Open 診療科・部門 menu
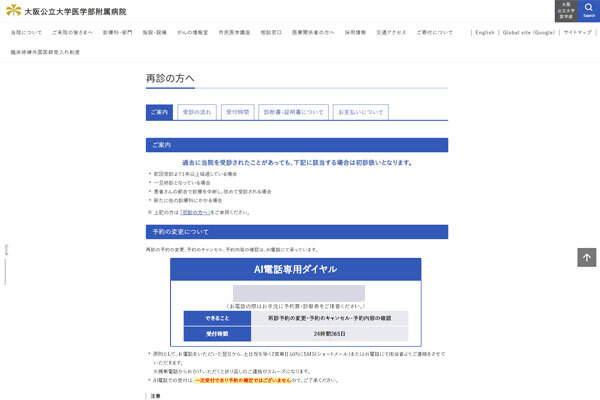The width and height of the screenshot is (600, 400). pyautogui.click(x=117, y=33)
